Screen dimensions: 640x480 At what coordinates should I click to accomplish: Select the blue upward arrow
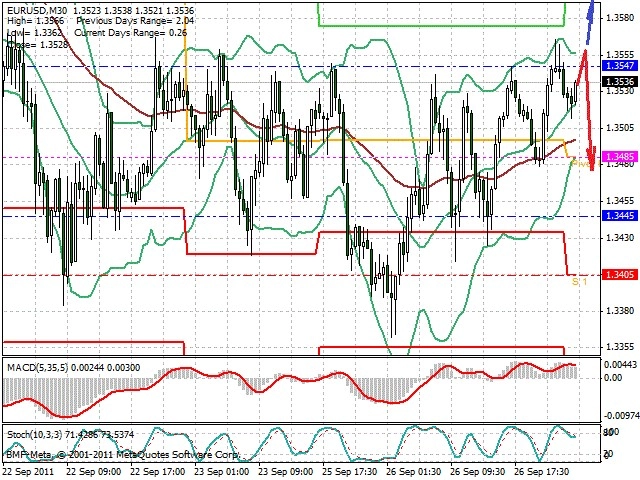point(590,22)
